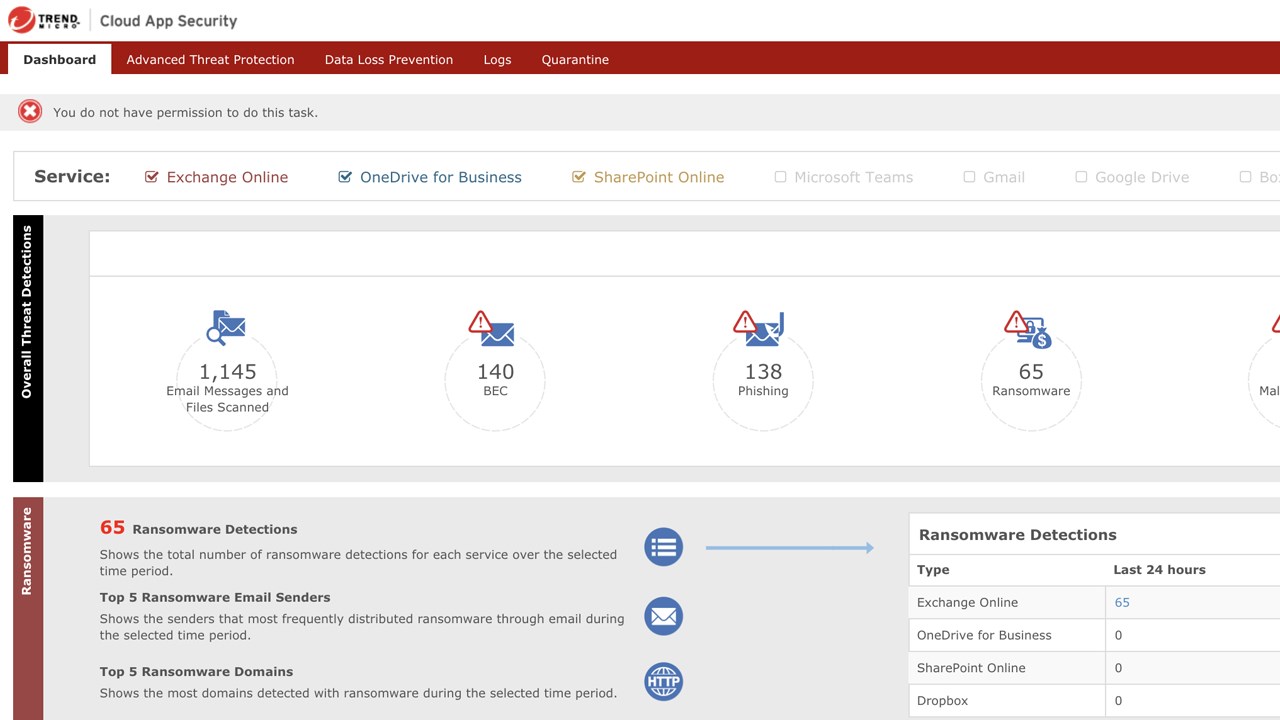Click the Cloud App Security title
Image resolution: width=1280 pixels, height=720 pixels.
click(168, 21)
